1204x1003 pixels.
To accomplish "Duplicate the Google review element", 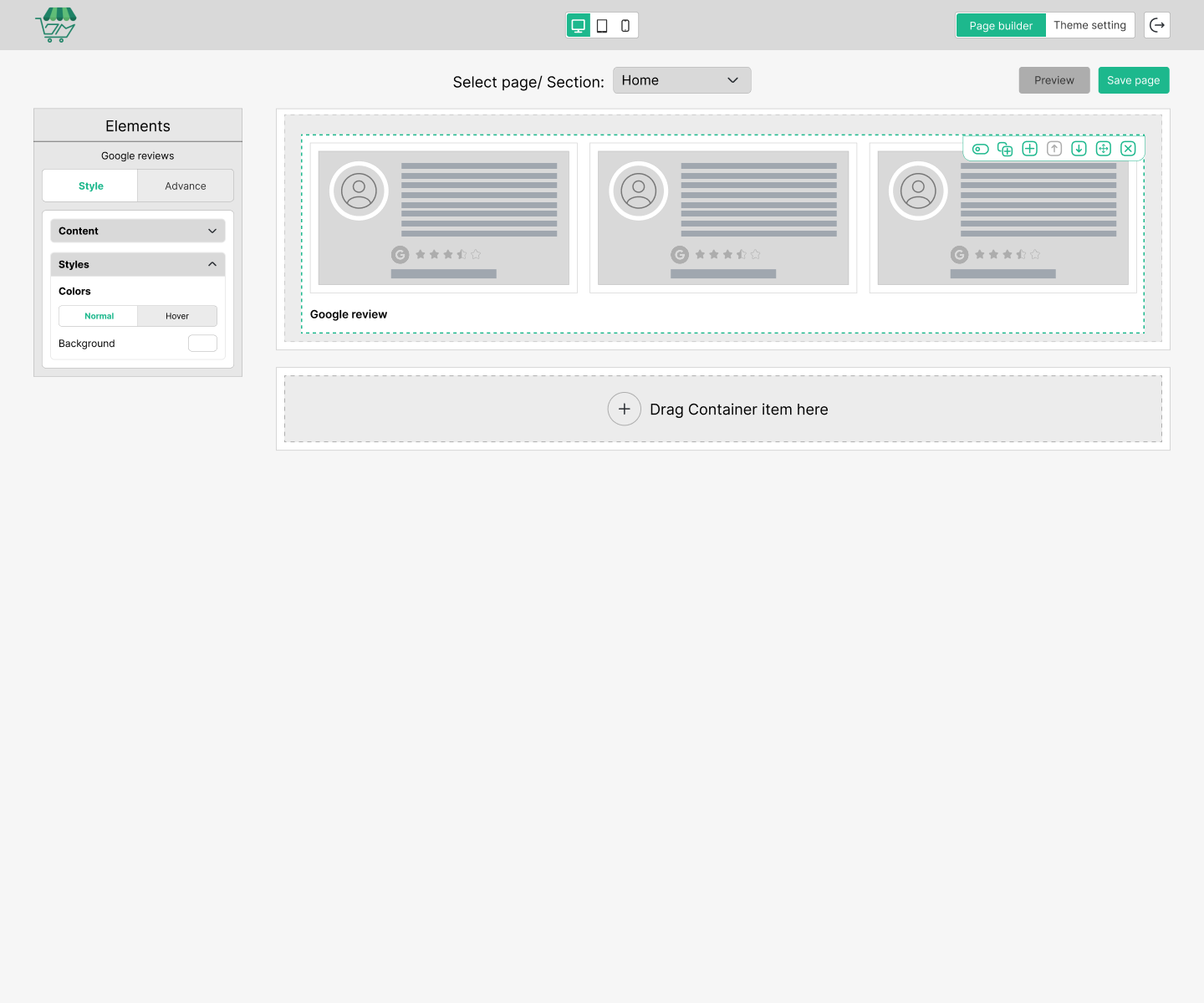I will pos(1005,149).
